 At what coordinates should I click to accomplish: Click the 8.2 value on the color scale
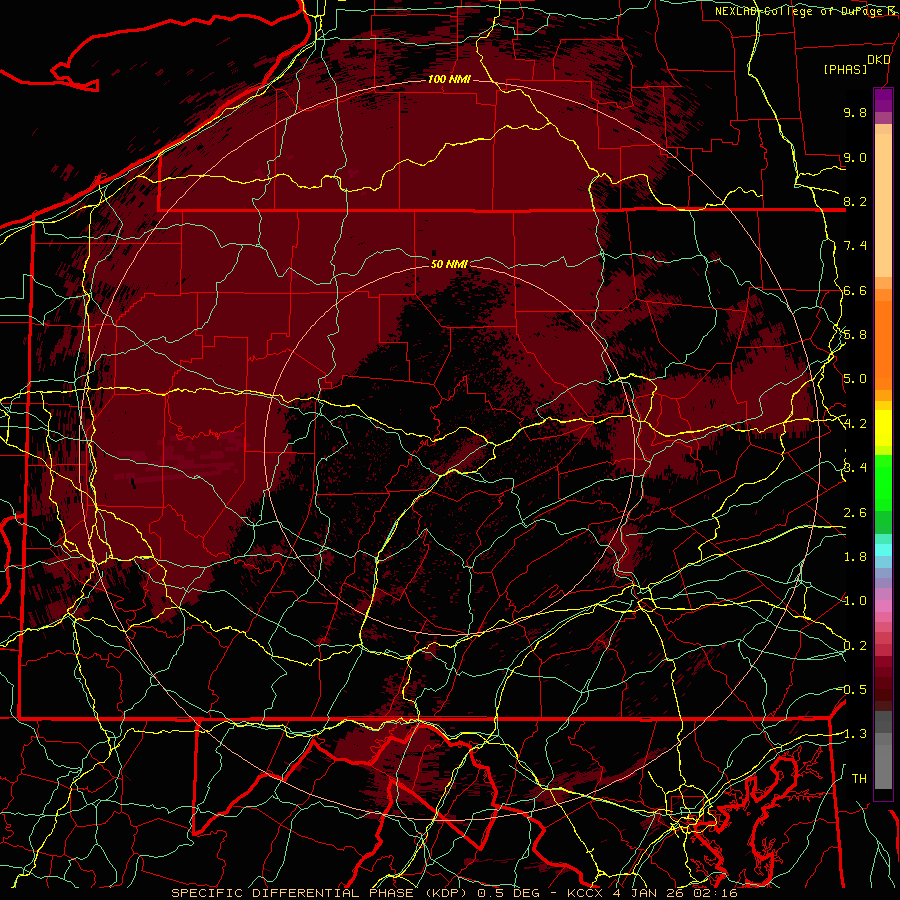pyautogui.click(x=855, y=201)
